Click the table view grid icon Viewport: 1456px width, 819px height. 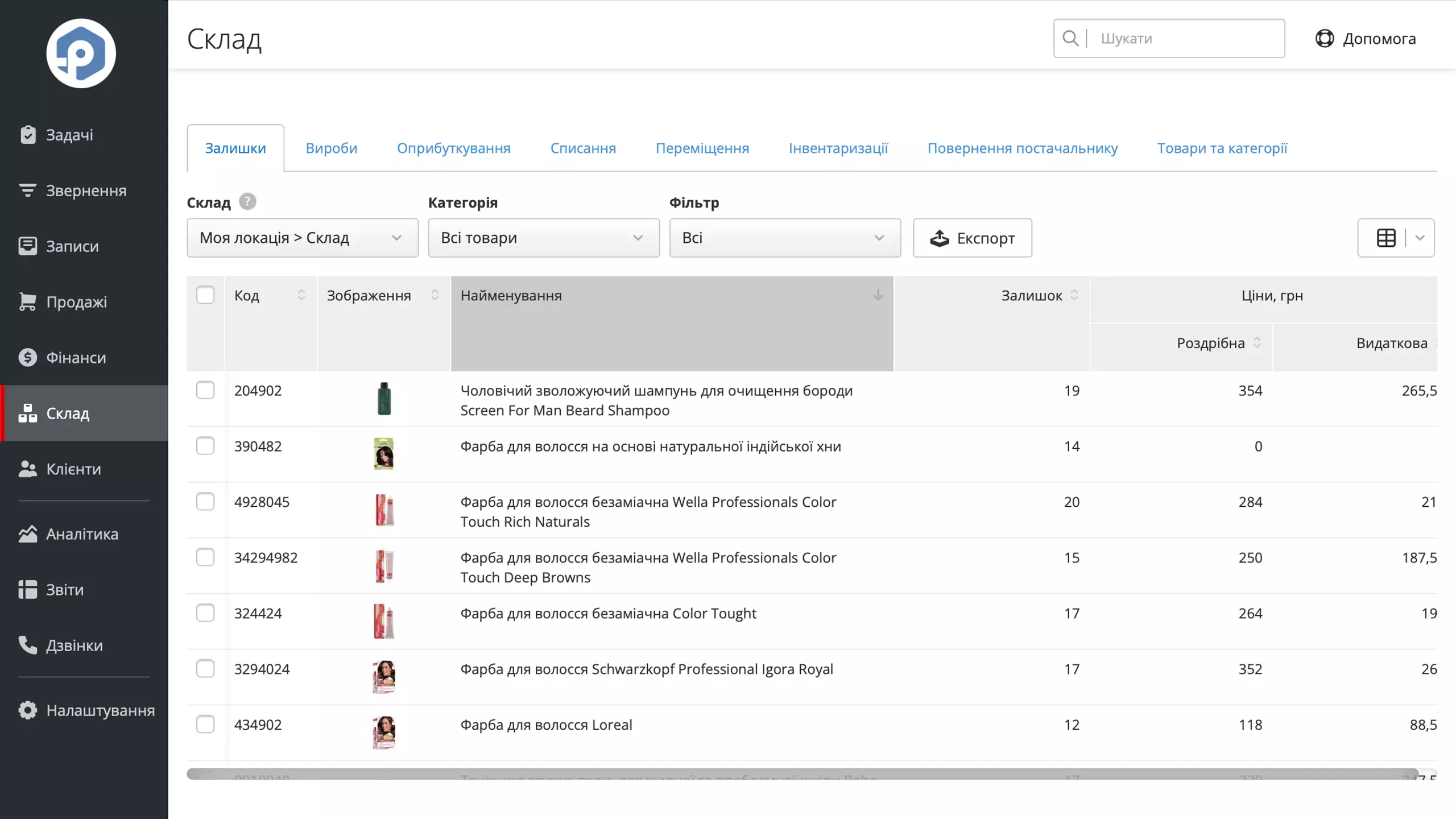(x=1386, y=238)
